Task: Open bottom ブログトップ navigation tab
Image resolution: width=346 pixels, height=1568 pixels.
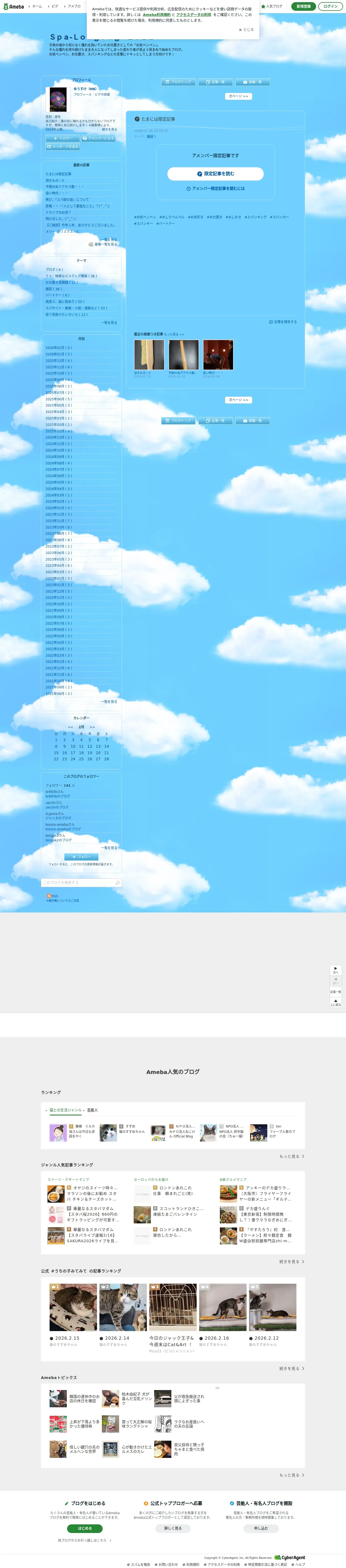Action: point(178,421)
